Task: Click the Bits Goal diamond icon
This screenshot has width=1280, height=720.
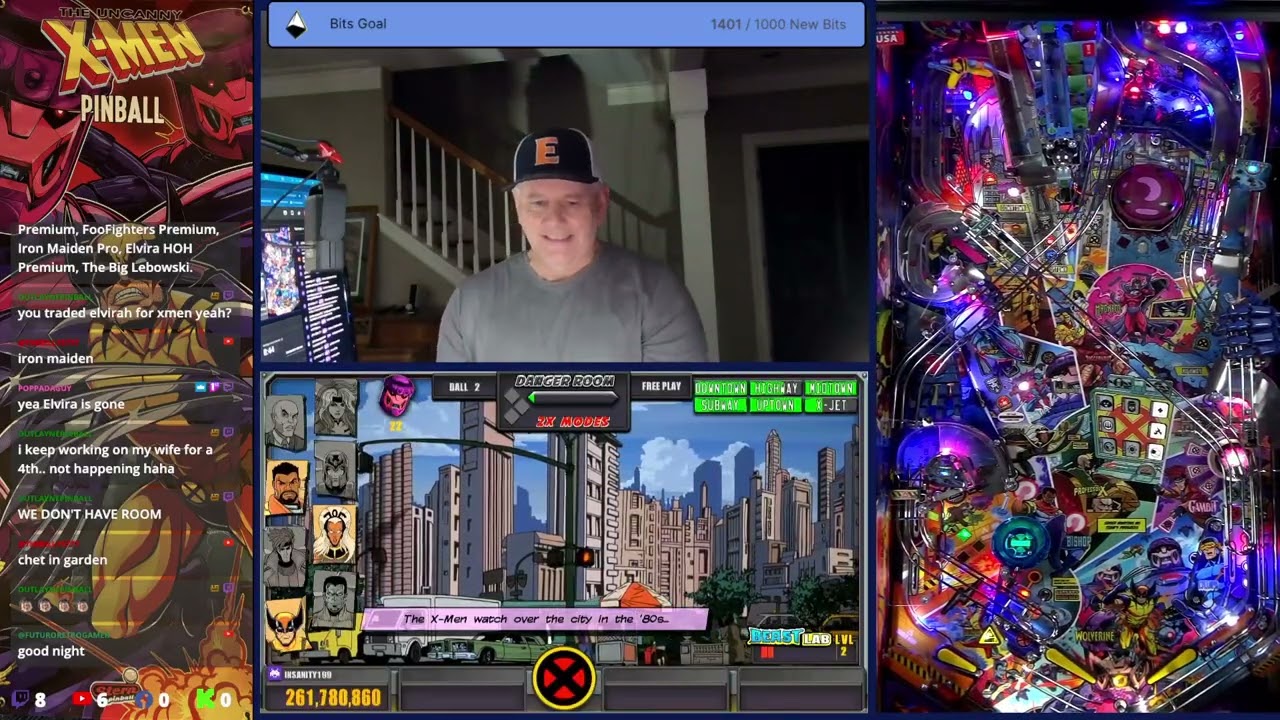Action: pyautogui.click(x=296, y=24)
